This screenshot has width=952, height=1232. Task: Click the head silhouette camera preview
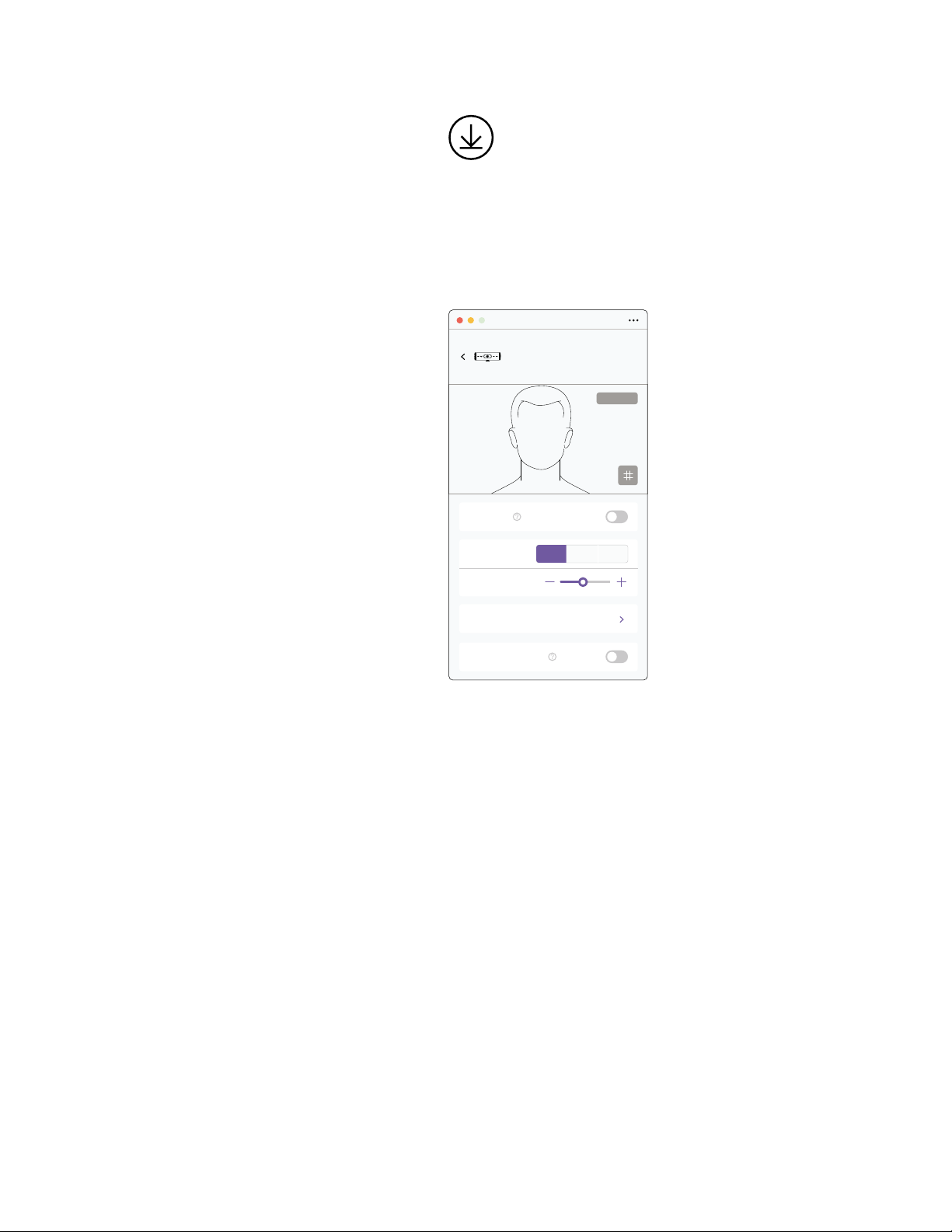coord(540,439)
